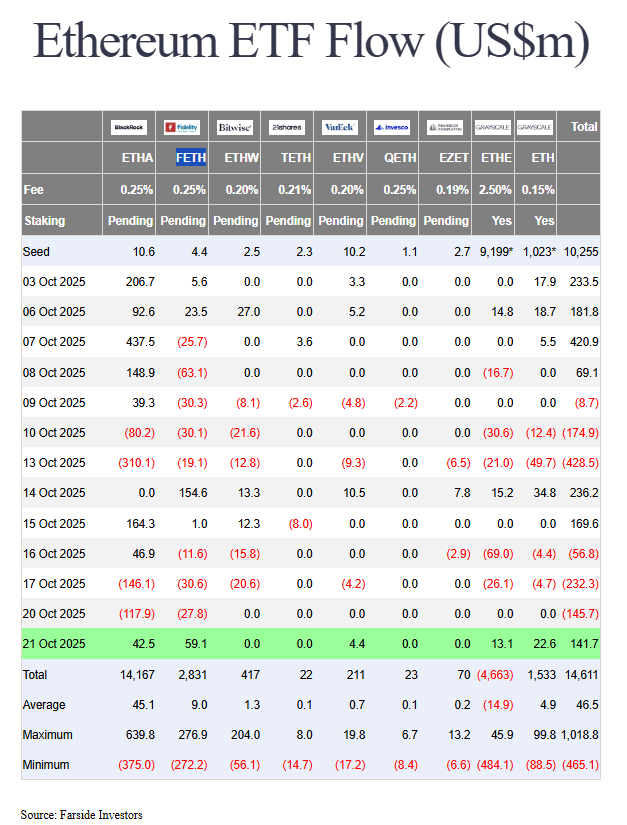Select the highlighted 21 Oct 2025 row label
The width and height of the screenshot is (627, 825).
(57, 645)
